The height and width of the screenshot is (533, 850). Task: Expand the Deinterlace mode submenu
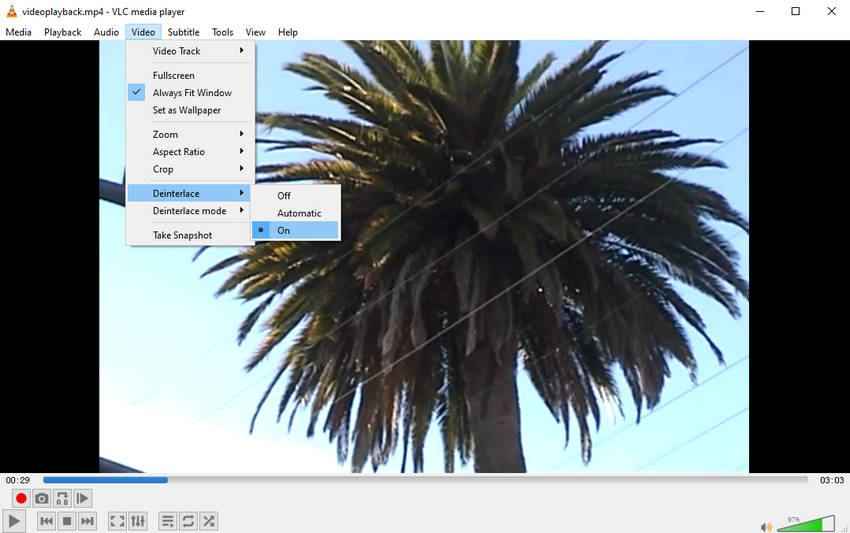tap(190, 211)
